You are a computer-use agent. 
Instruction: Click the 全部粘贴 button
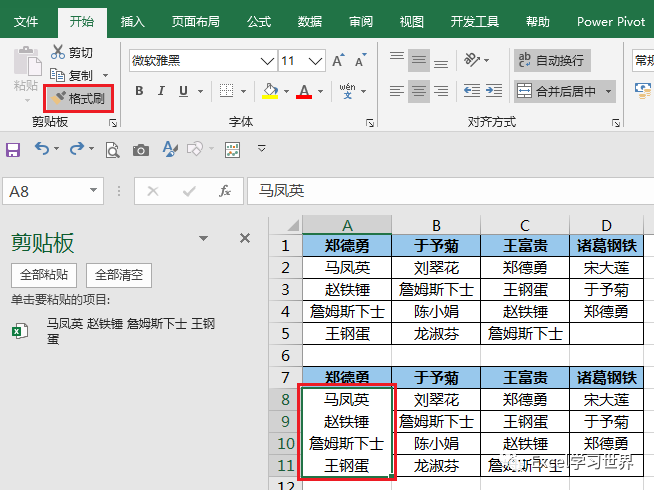[x=44, y=275]
